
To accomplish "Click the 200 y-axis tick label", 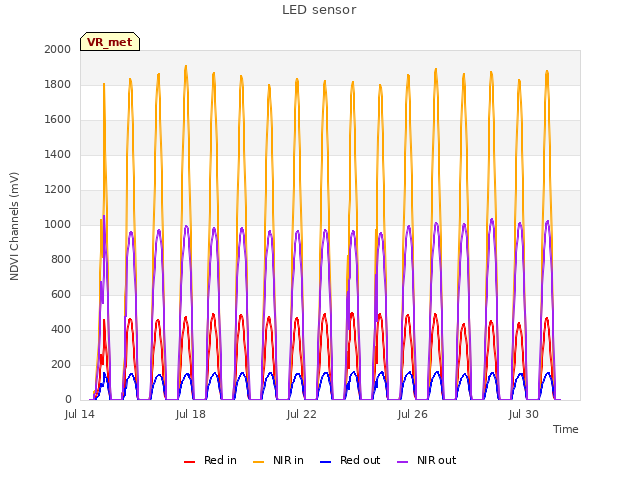I will click(x=61, y=364).
